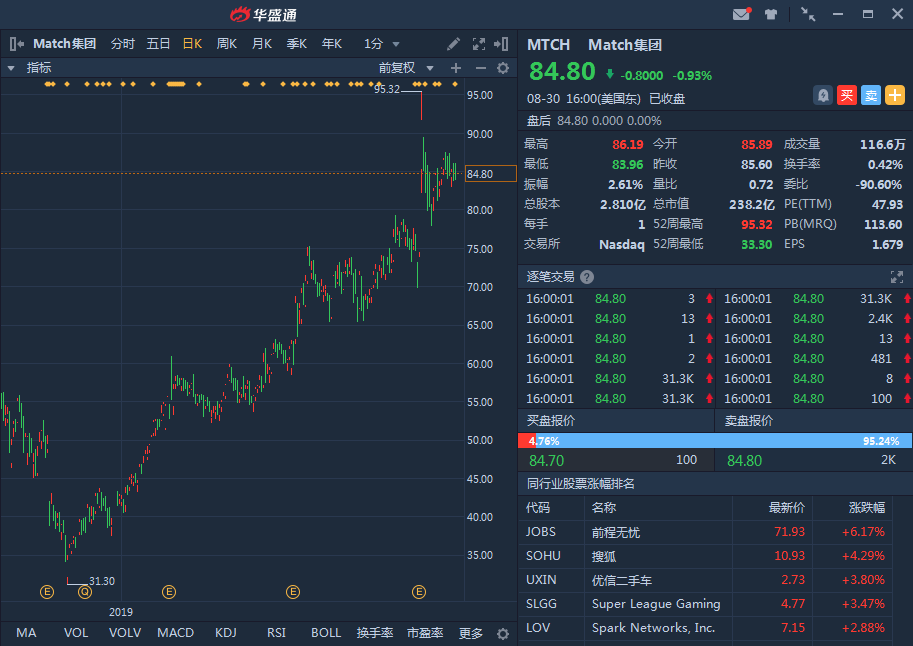Expand the chart to fullscreen
The image size is (913, 646).
tap(478, 44)
